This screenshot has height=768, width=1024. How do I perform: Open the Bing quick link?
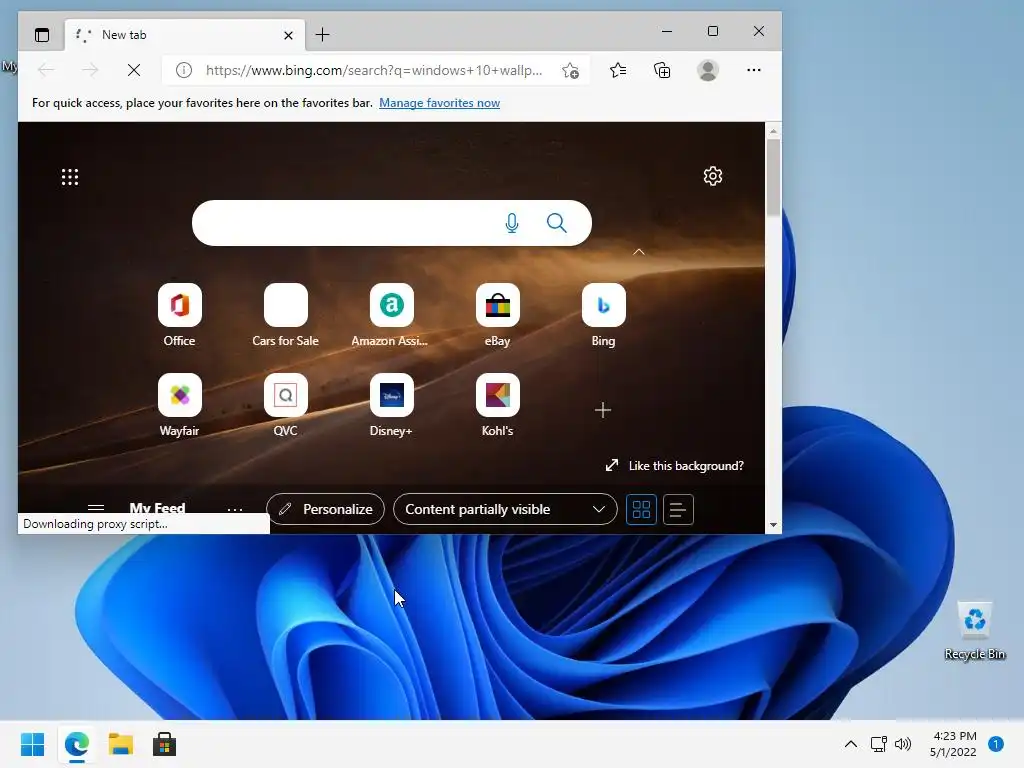(603, 315)
